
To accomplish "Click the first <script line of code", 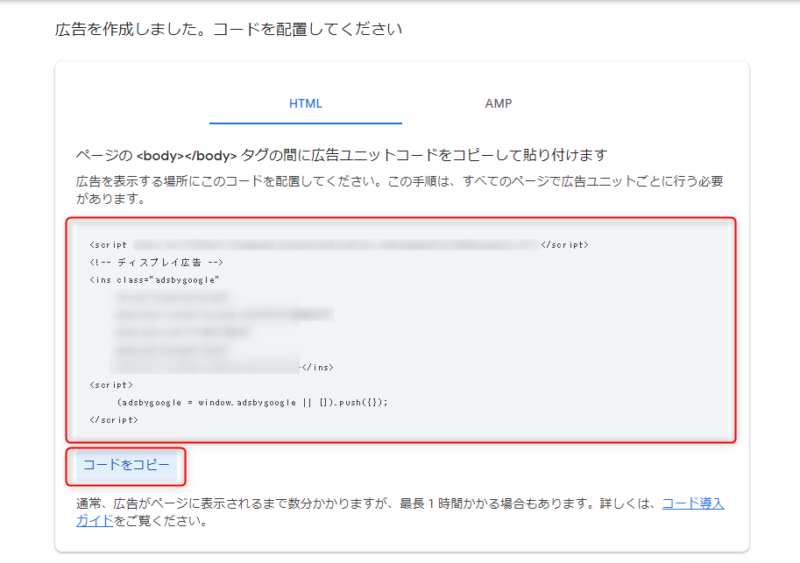I will pos(339,244).
